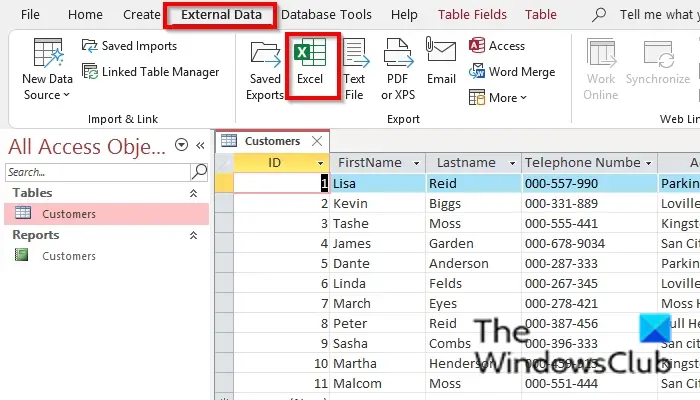
Task: Click the Lastname cell Eyes
Action: [474, 304]
